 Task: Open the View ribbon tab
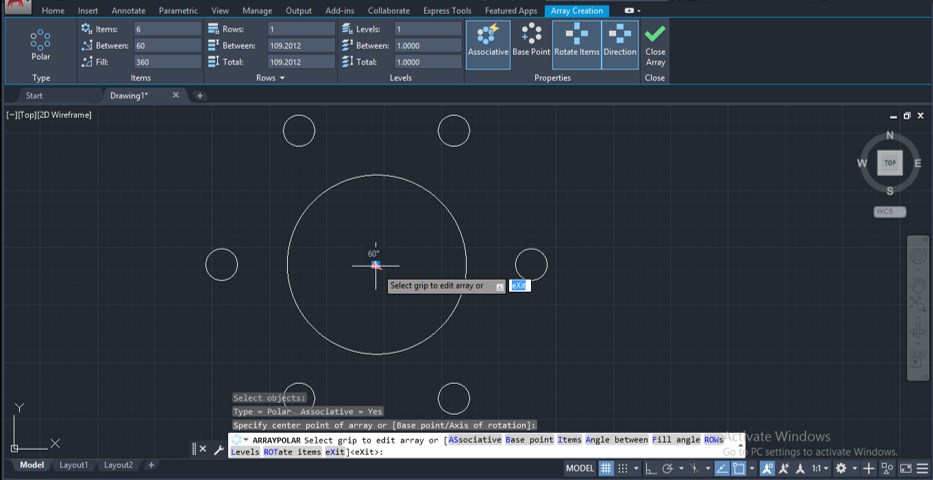[x=220, y=11]
